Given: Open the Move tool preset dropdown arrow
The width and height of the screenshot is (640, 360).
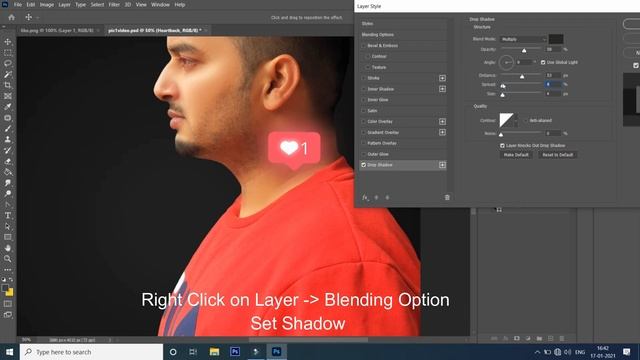Looking at the screenshot, I should click(38, 18).
